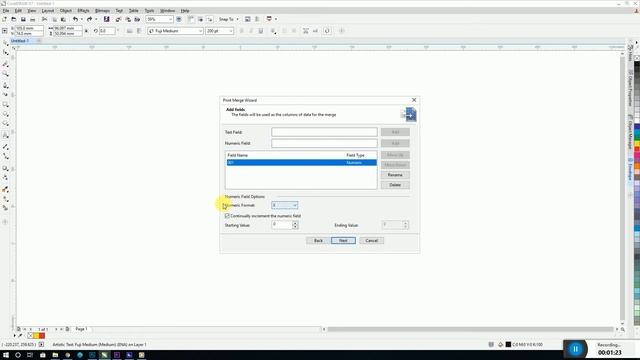The height and width of the screenshot is (360, 640).
Task: Select the Pick tool in the toolbox
Action: (x=6, y=43)
